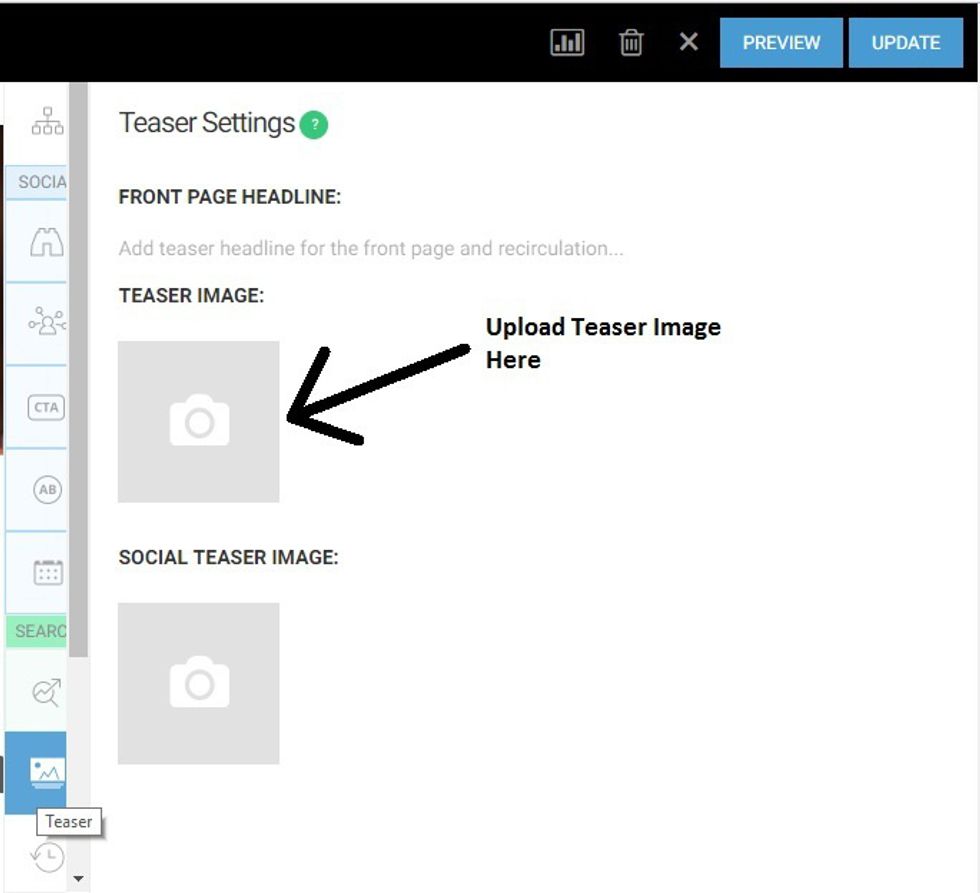This screenshot has height=893, width=980.
Task: Open the people network sharing icon
Action: point(47,323)
